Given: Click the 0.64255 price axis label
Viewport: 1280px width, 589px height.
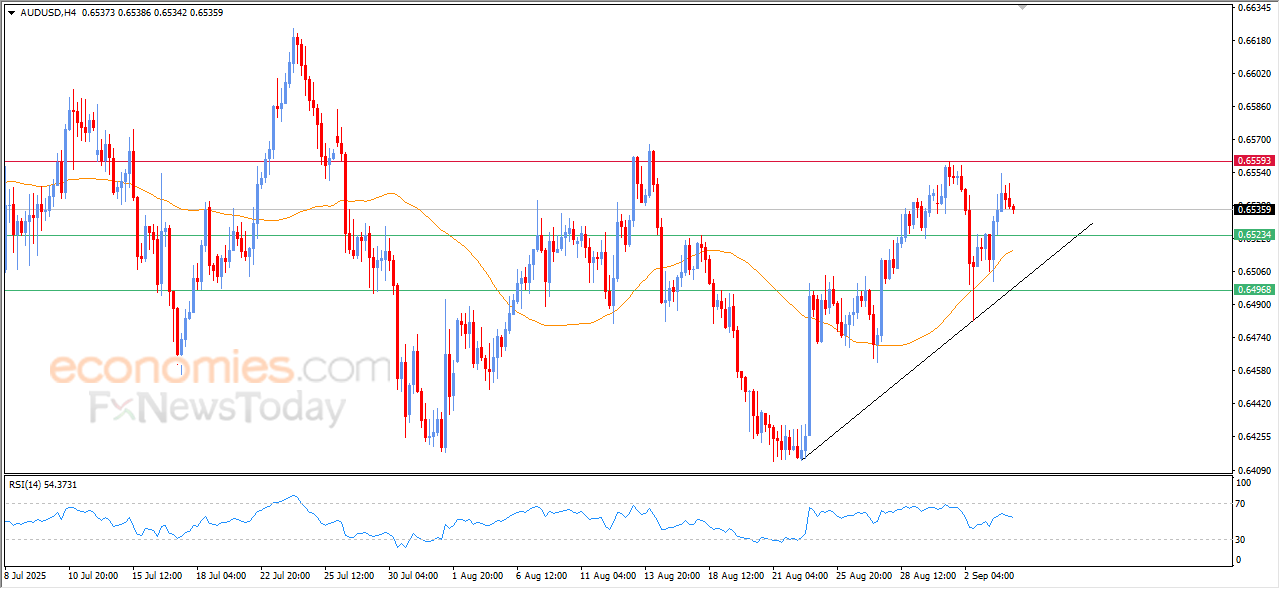Looking at the screenshot, I should 1254,437.
